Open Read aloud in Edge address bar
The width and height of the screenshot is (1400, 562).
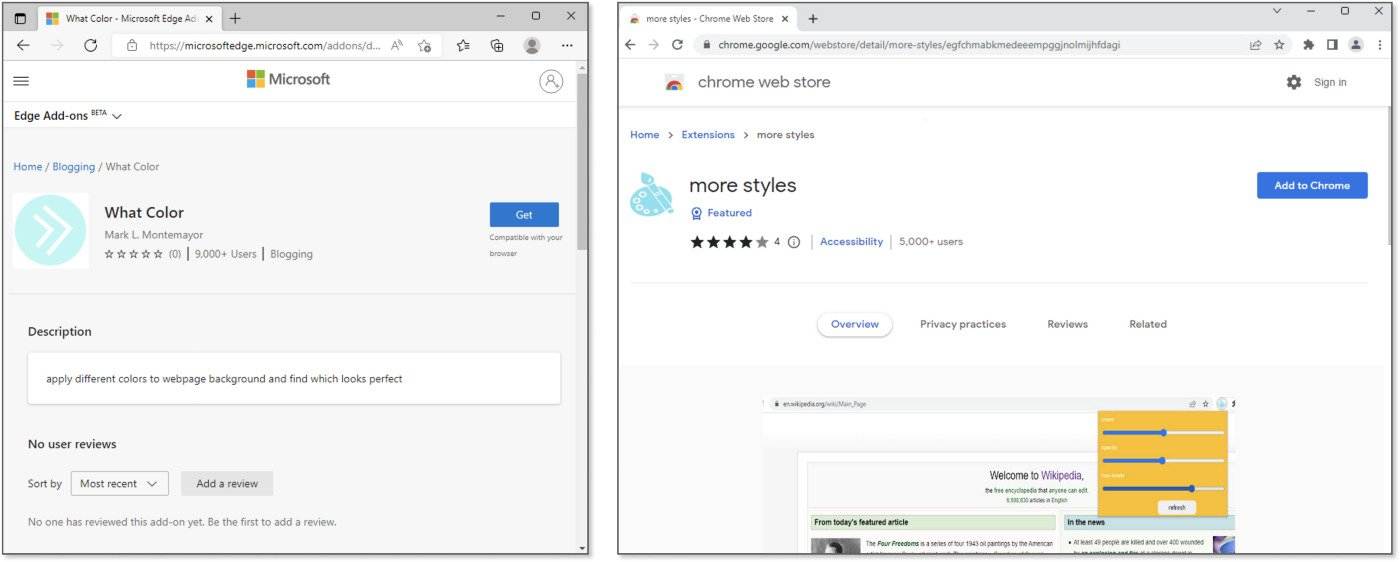pos(398,45)
